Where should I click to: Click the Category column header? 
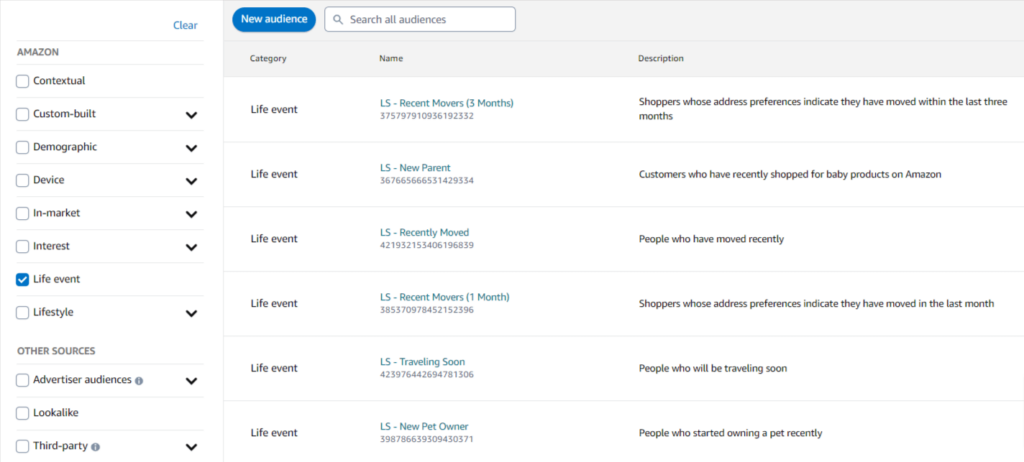[268, 59]
